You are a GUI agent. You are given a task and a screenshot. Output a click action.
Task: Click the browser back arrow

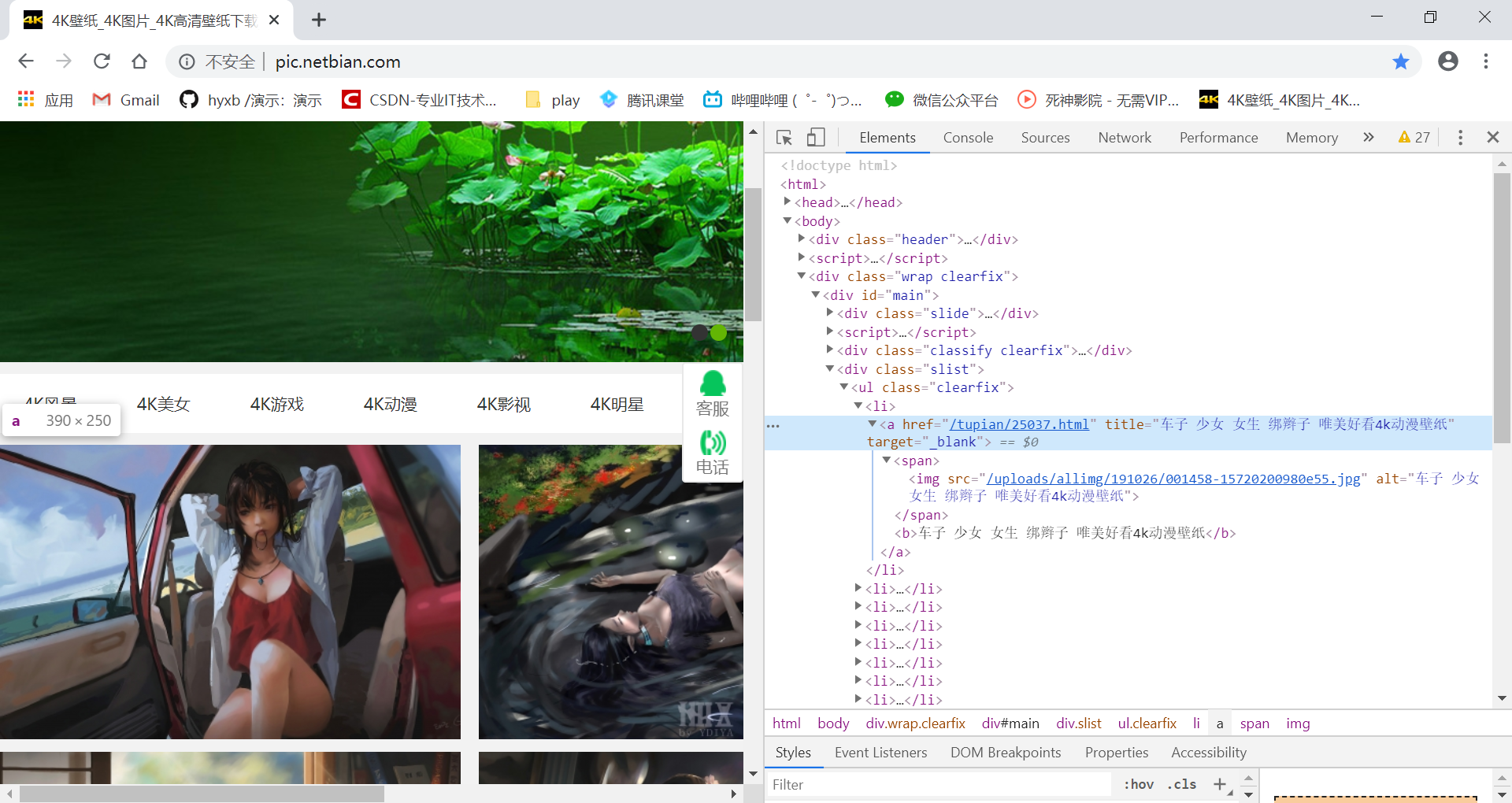click(x=26, y=61)
